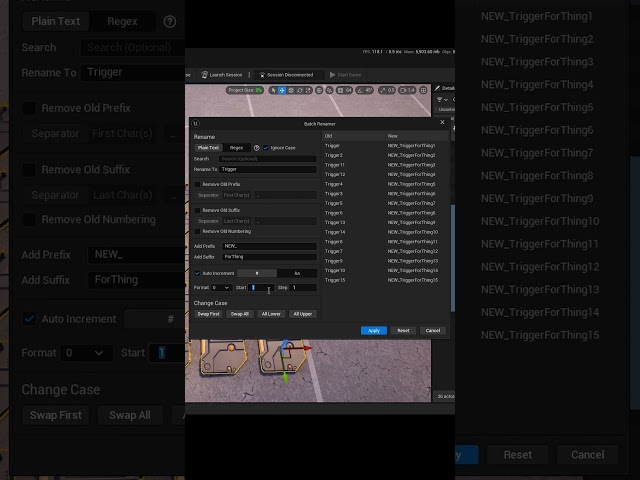The width and height of the screenshot is (640, 480).
Task: Click the Launch Session icon
Action: click(204, 75)
